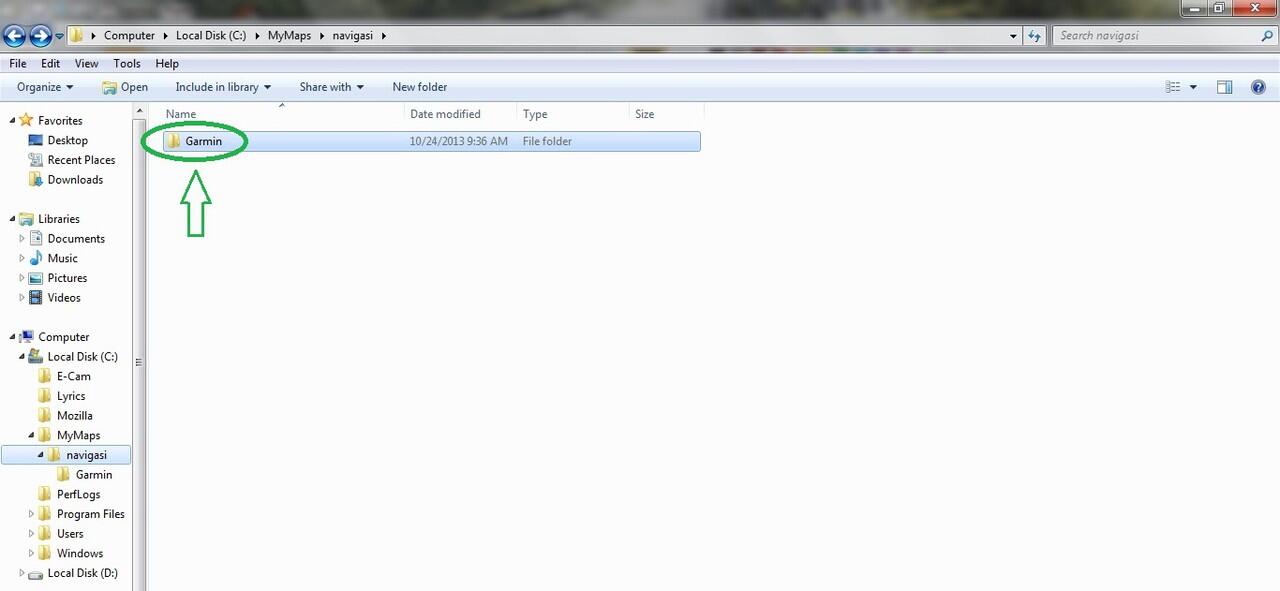Screen dimensions: 1280x591
Task: Open Recent Places in Favorites
Action: click(81, 160)
